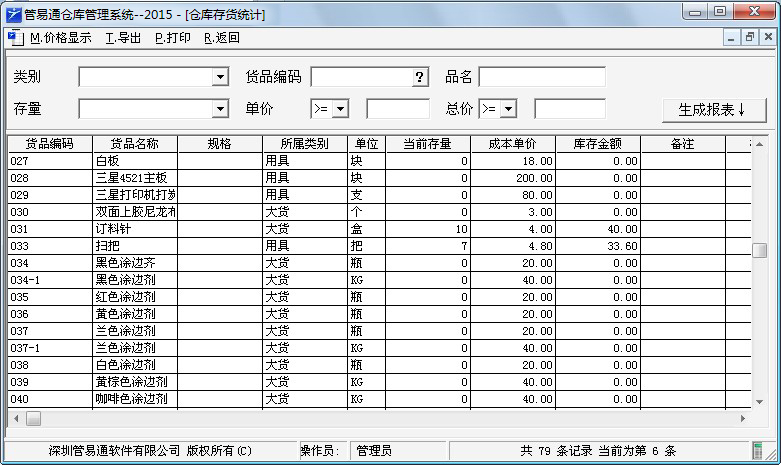Open the 总价 comparison operator dropdown
The image size is (781, 465).
508,109
